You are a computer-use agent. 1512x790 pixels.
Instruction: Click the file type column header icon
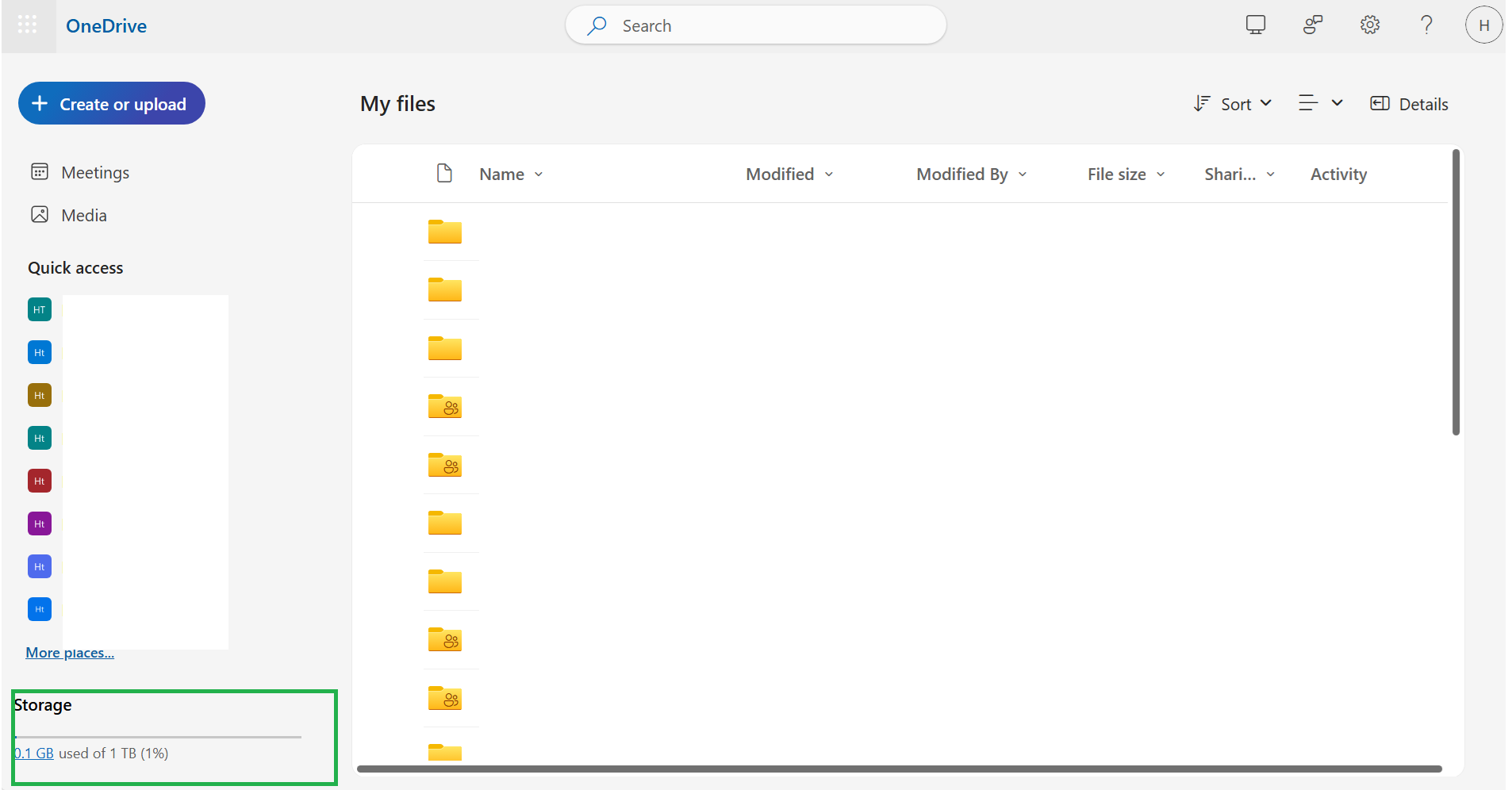tap(445, 173)
